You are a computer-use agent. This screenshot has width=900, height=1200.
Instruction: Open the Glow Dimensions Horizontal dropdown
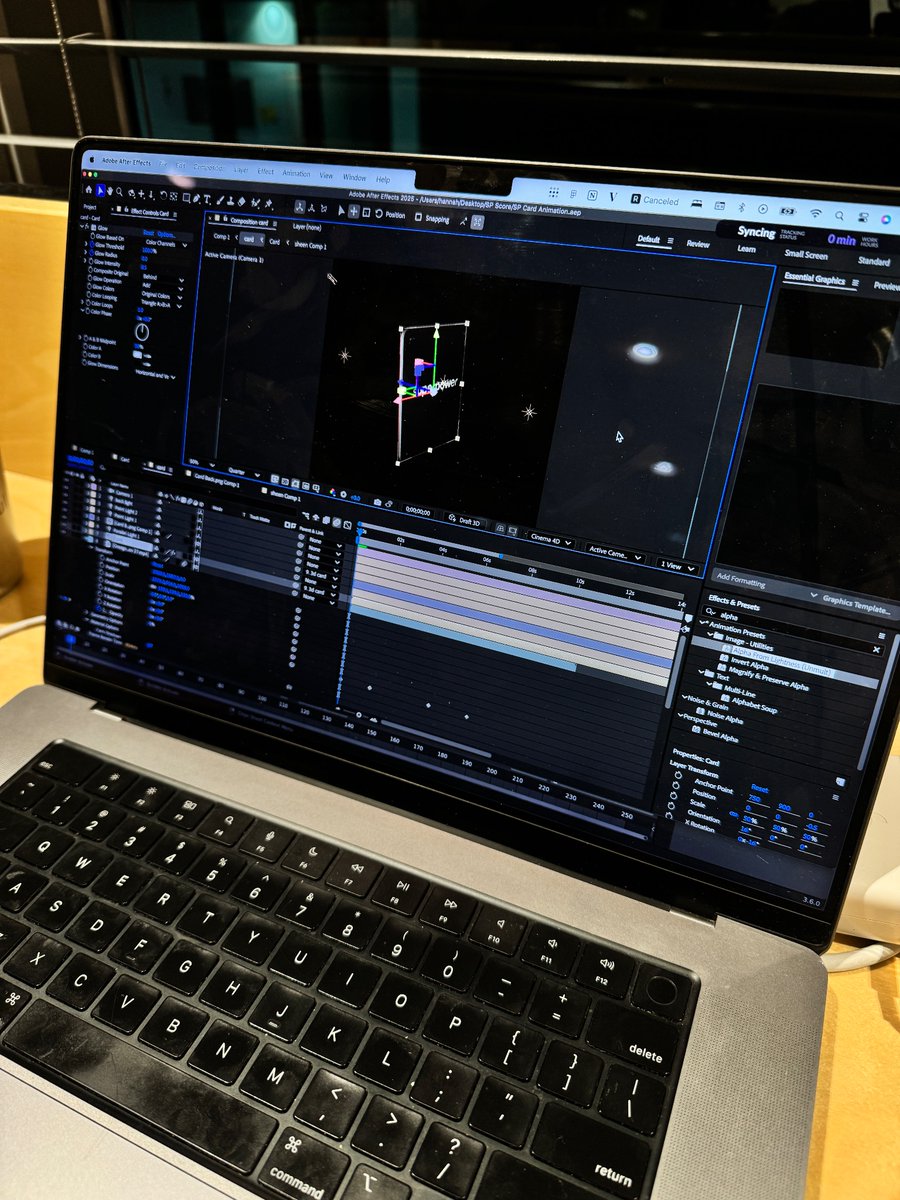[155, 374]
